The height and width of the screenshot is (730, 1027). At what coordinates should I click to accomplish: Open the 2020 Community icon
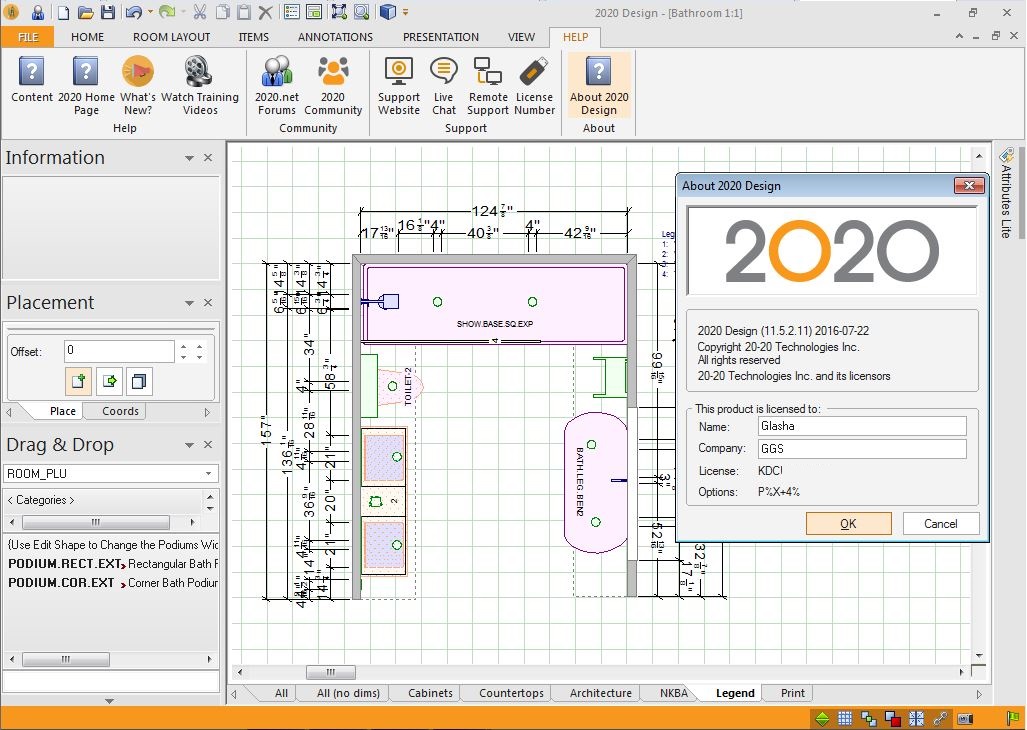click(x=333, y=85)
